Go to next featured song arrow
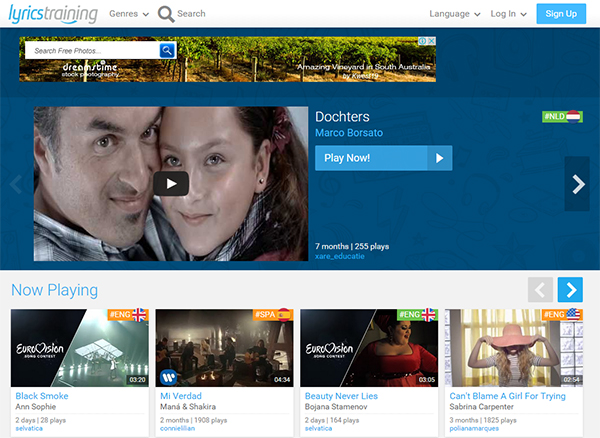The width and height of the screenshot is (600, 438). click(577, 184)
